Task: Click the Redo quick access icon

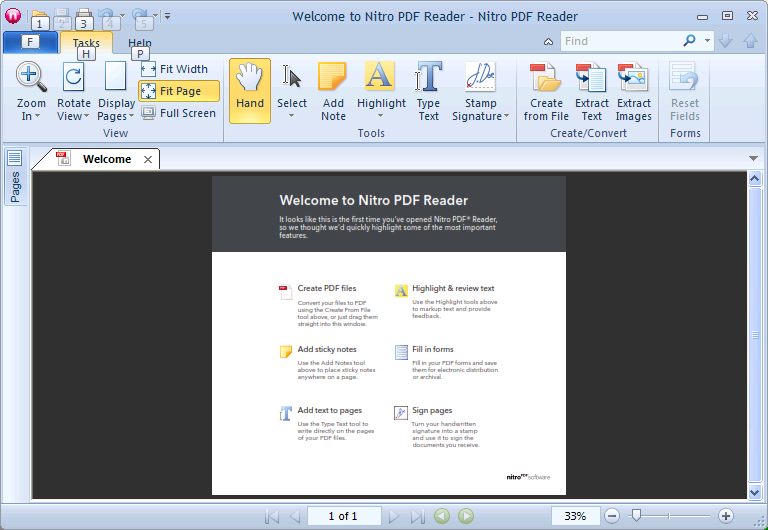Action: tap(140, 17)
